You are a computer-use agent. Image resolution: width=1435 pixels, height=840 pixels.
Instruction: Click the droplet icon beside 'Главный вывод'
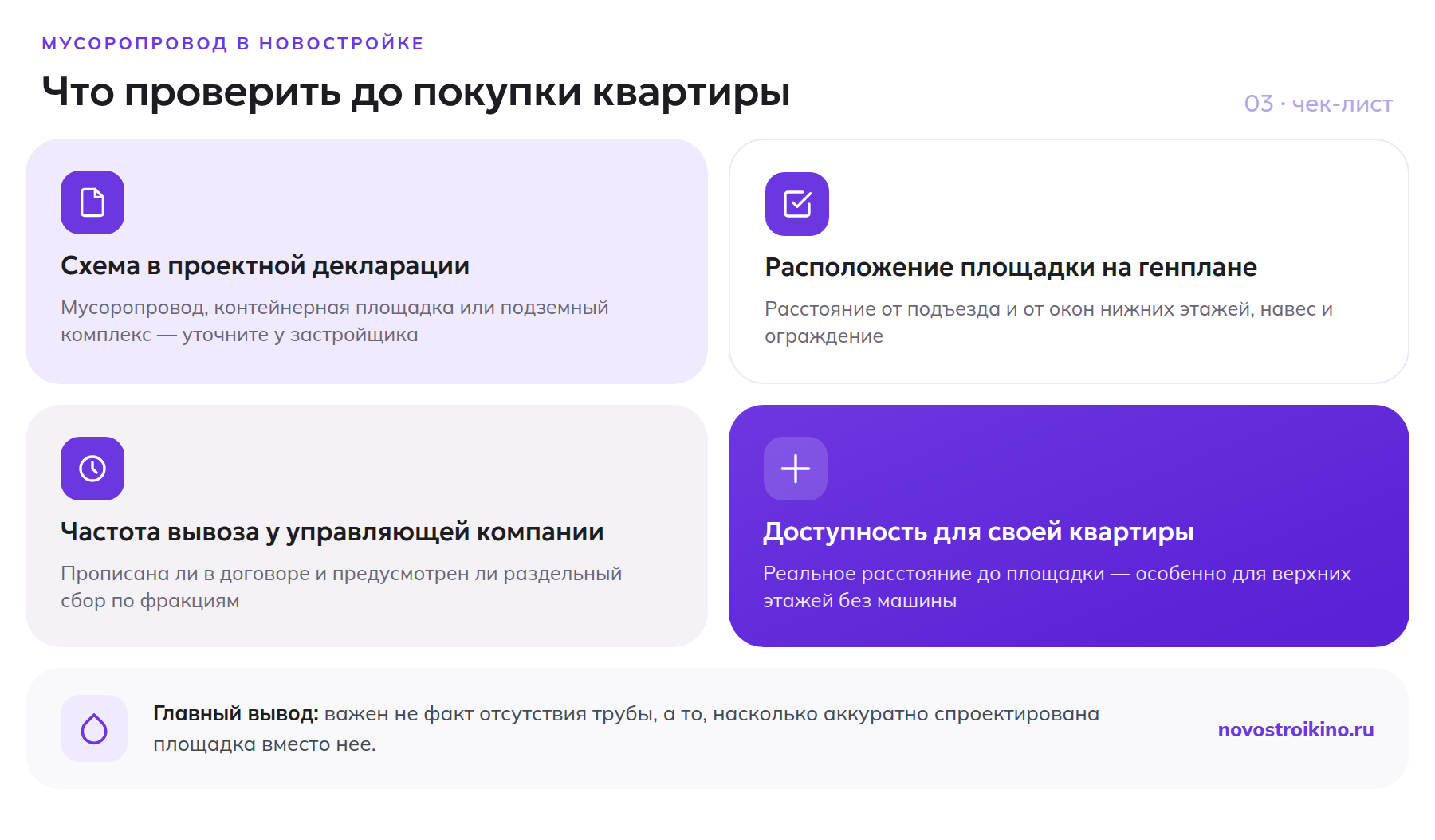(94, 728)
